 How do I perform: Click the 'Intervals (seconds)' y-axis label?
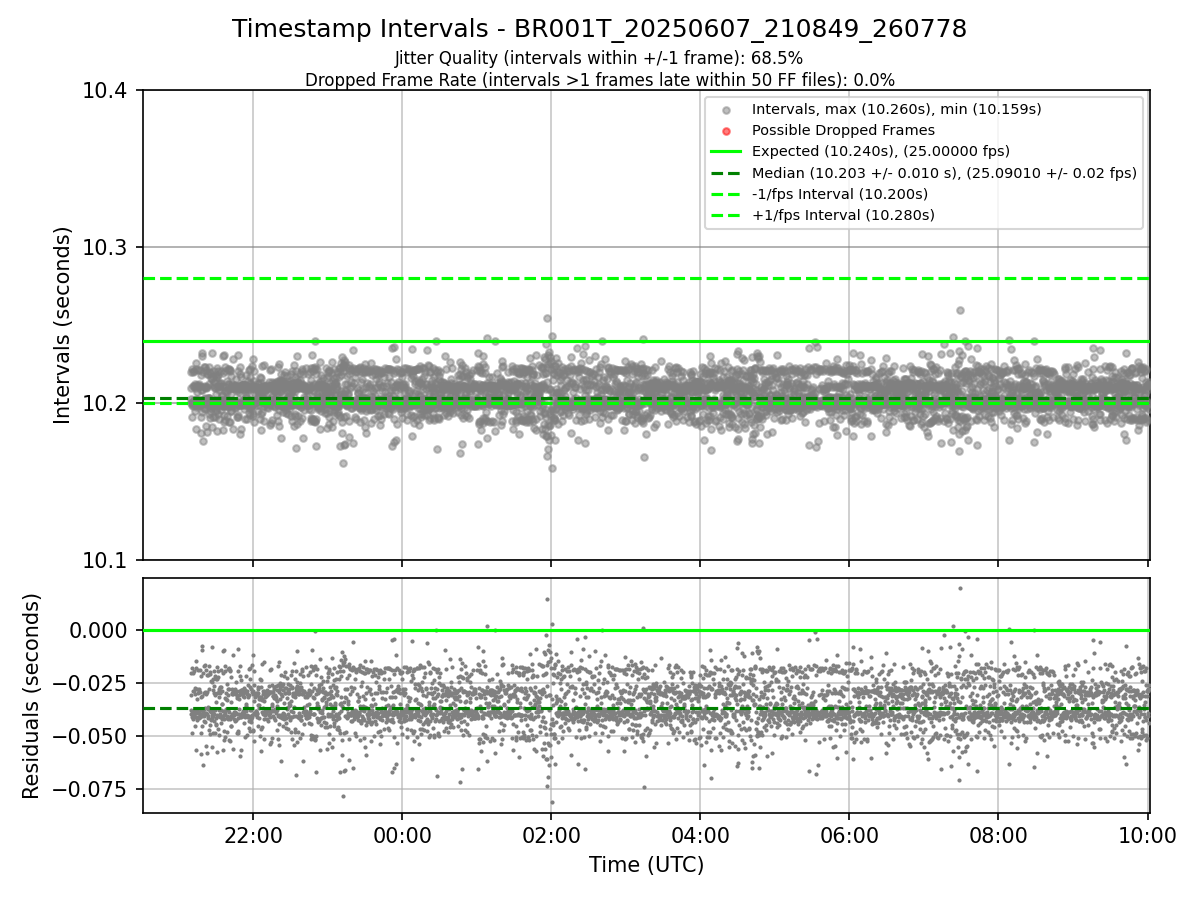point(63,325)
